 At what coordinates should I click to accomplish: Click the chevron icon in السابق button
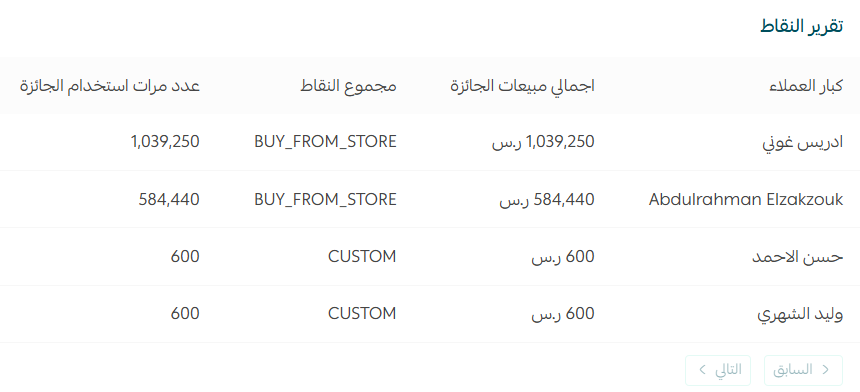point(825,370)
